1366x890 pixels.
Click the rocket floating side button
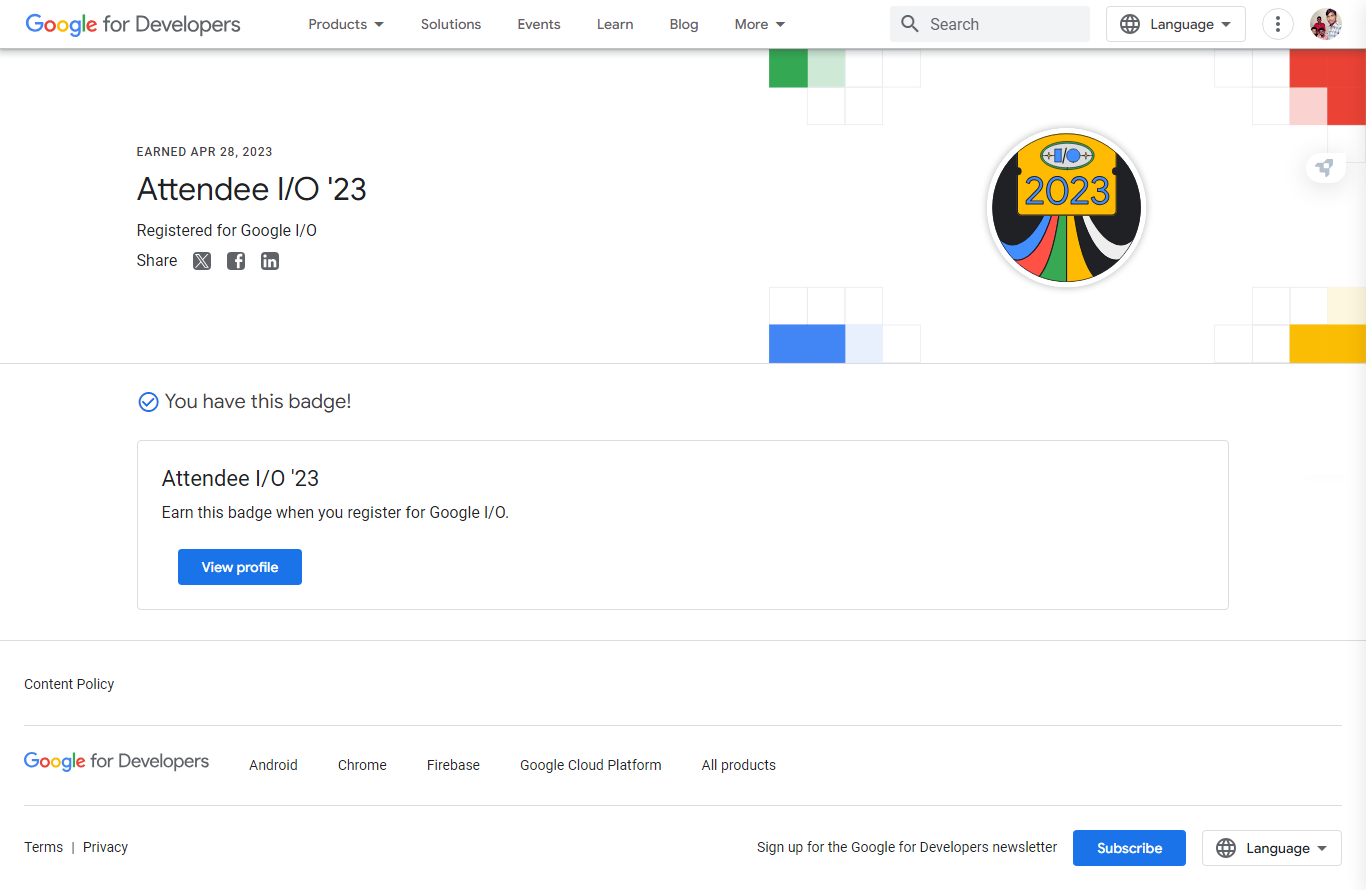(1325, 168)
